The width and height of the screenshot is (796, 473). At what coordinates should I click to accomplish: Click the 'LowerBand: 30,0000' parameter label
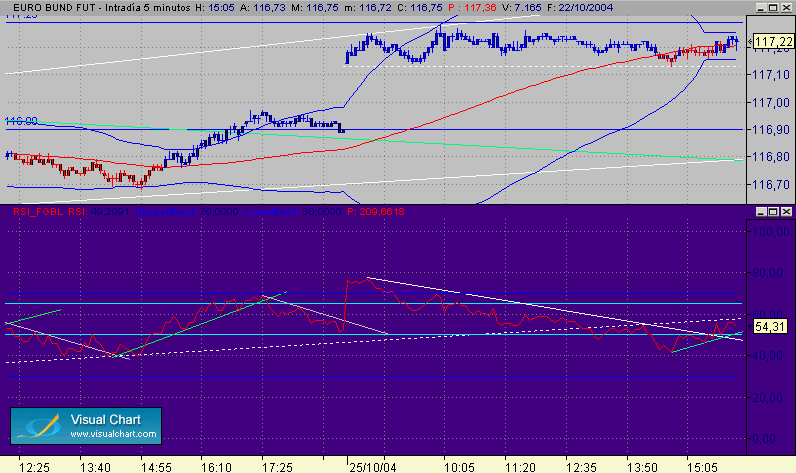pyautogui.click(x=293, y=212)
